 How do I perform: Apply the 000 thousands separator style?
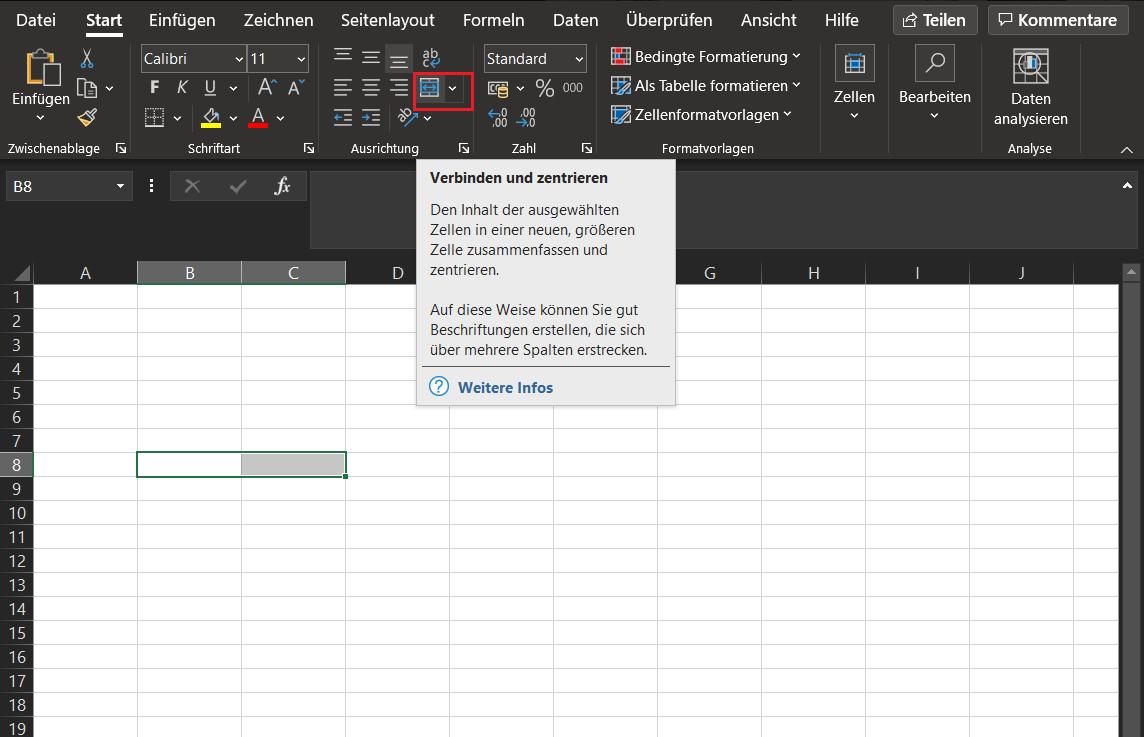coord(573,88)
